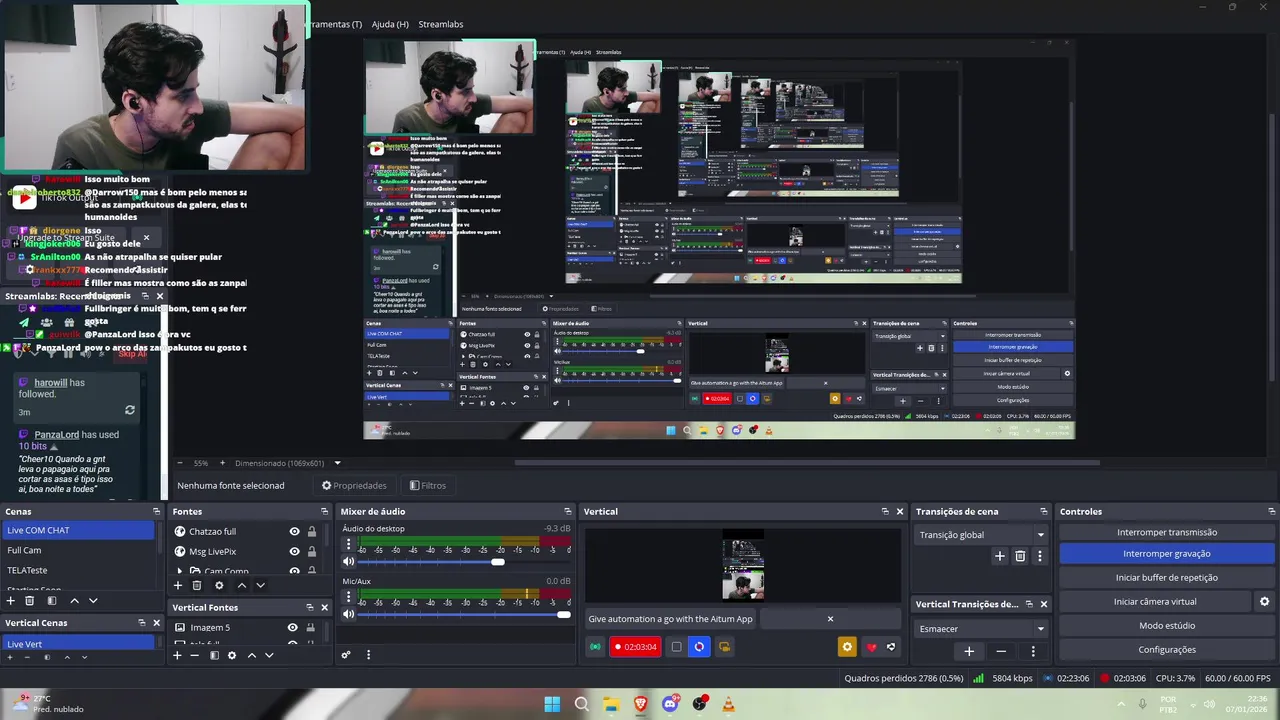Add a new source in Fontes panel
Image resolution: width=1280 pixels, height=720 pixels.
pos(178,585)
